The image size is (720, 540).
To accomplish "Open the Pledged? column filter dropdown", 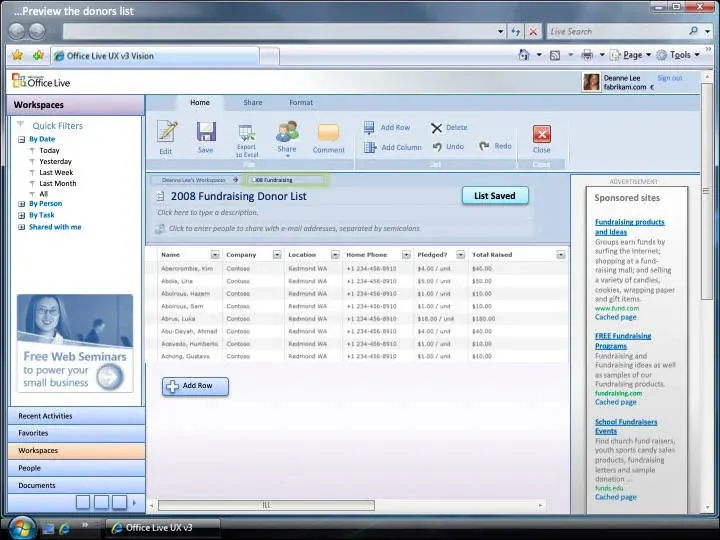I will pyautogui.click(x=461, y=255).
